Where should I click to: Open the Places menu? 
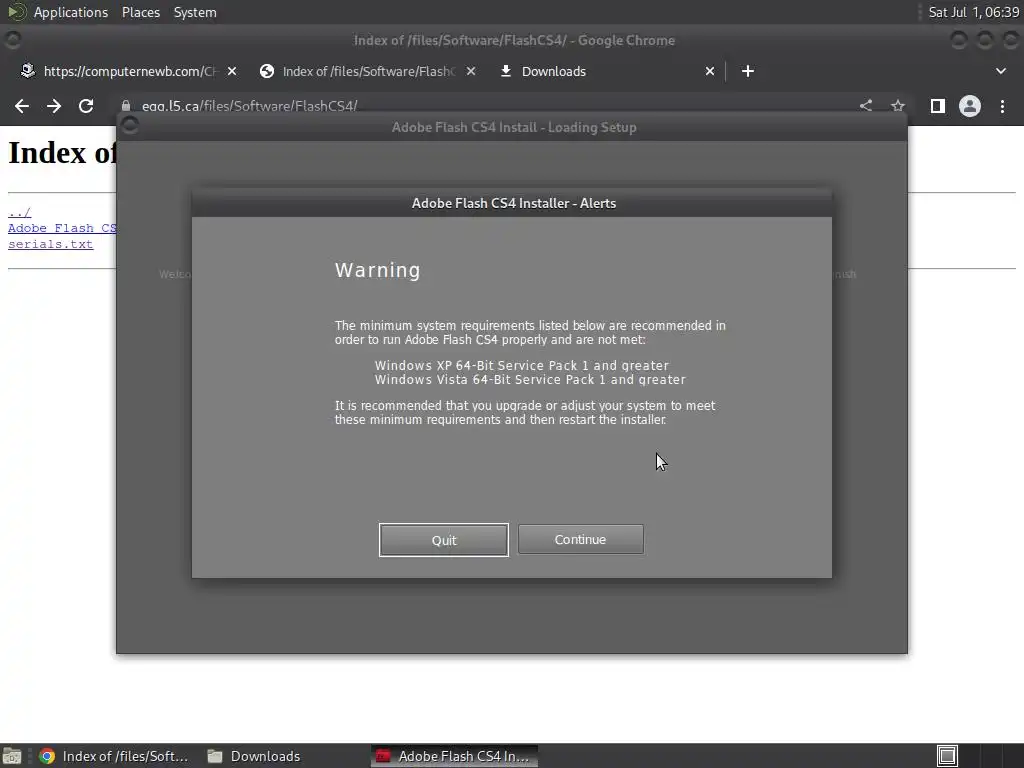click(x=140, y=12)
